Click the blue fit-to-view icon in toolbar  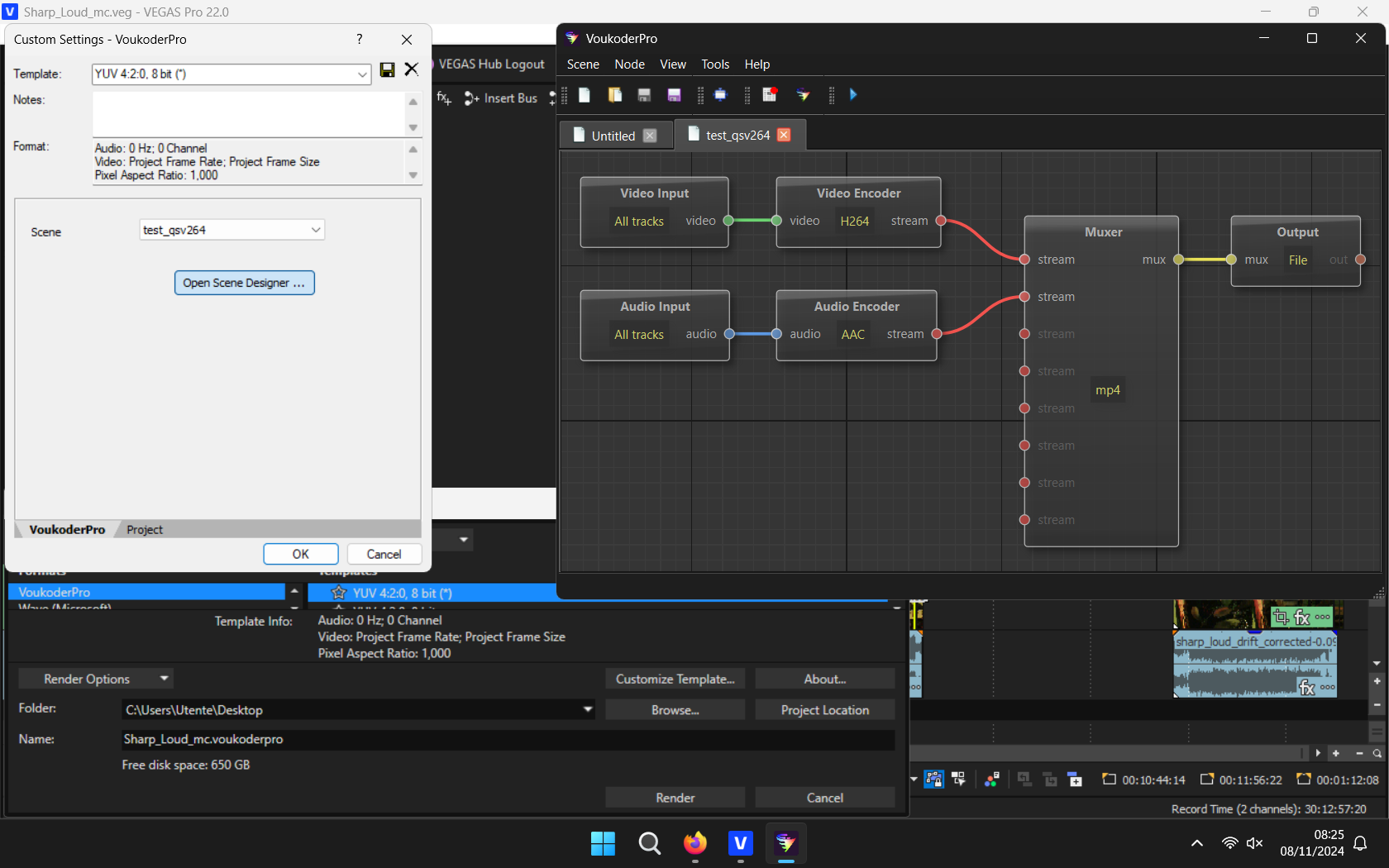tap(720, 95)
